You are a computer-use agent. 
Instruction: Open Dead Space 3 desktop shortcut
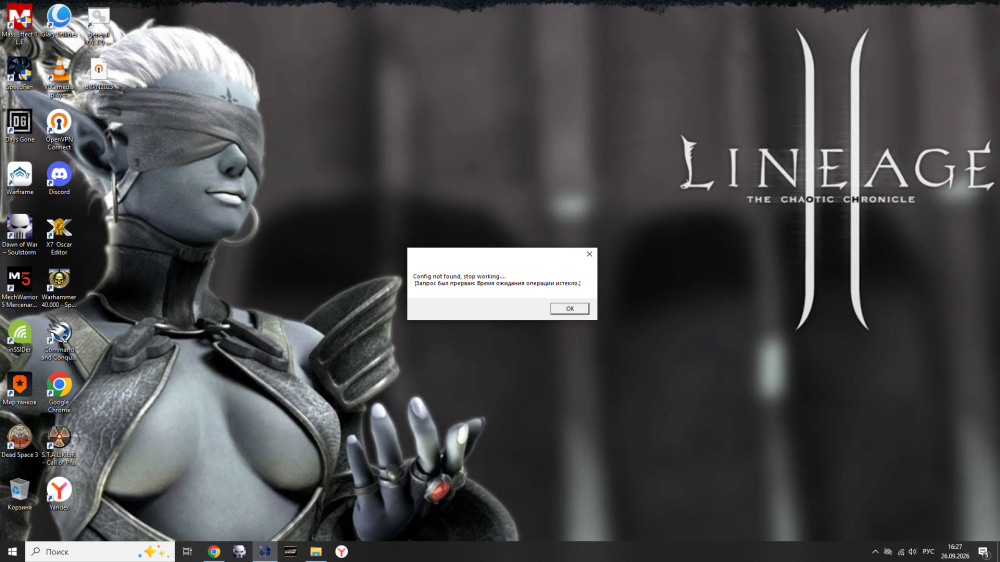coord(19,441)
